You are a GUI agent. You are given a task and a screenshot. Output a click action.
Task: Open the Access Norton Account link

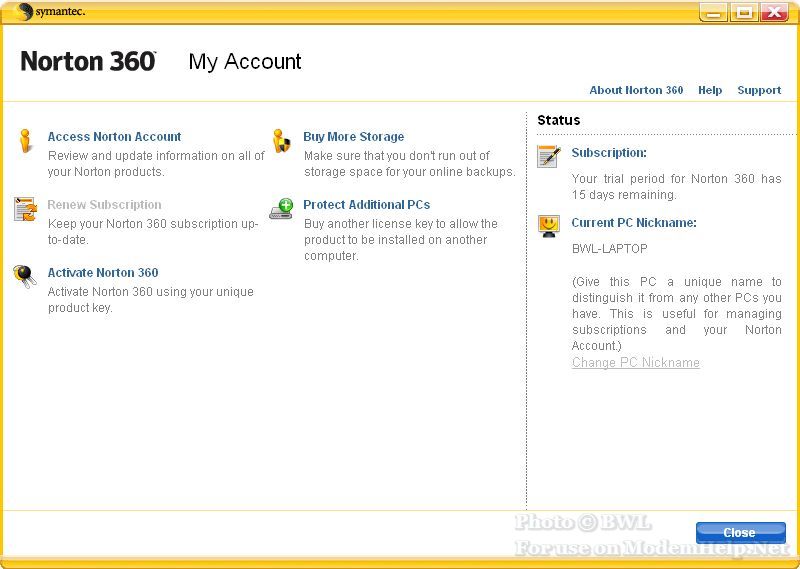point(114,137)
